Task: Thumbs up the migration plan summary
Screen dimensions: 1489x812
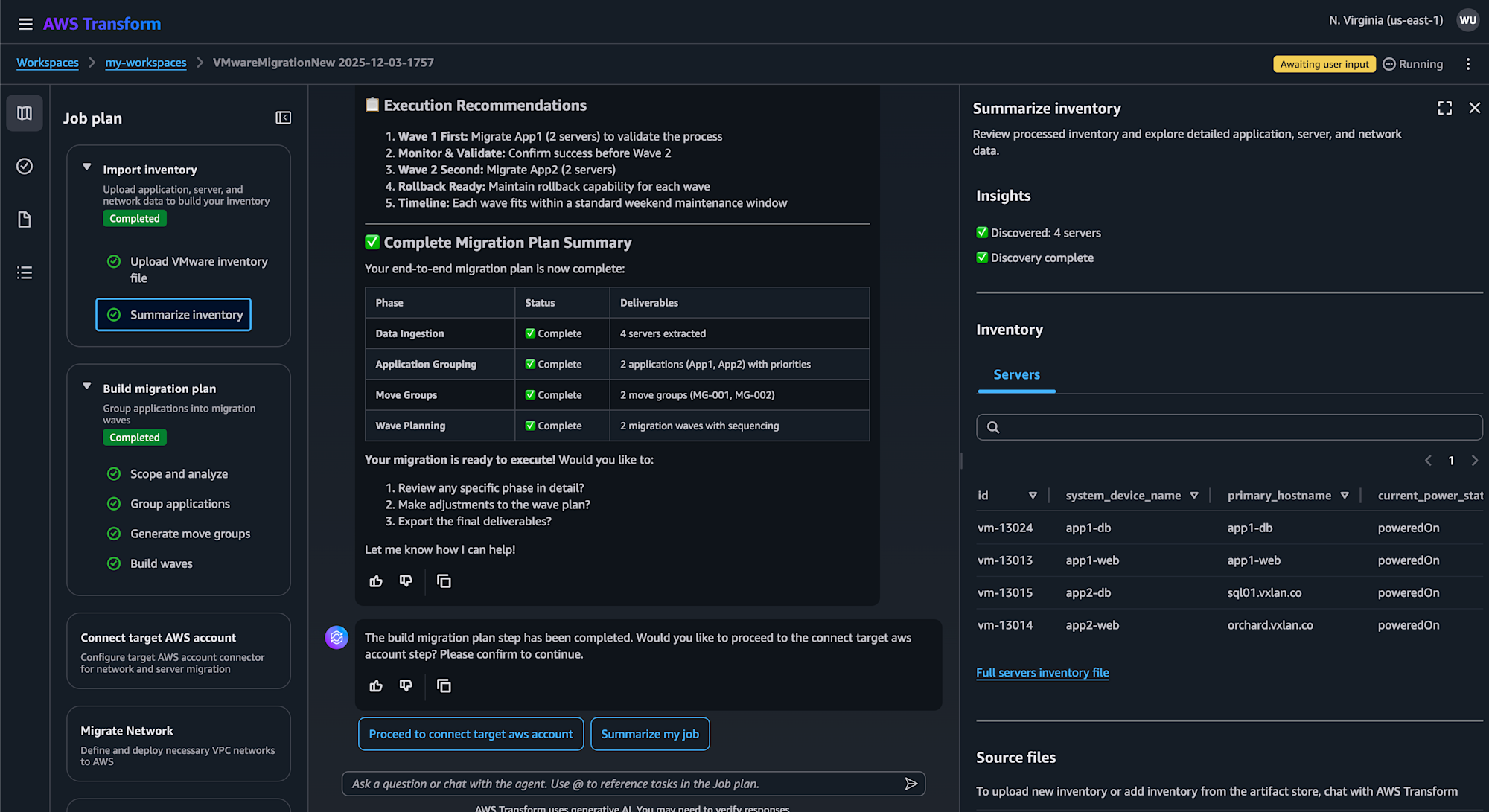Action: click(376, 581)
